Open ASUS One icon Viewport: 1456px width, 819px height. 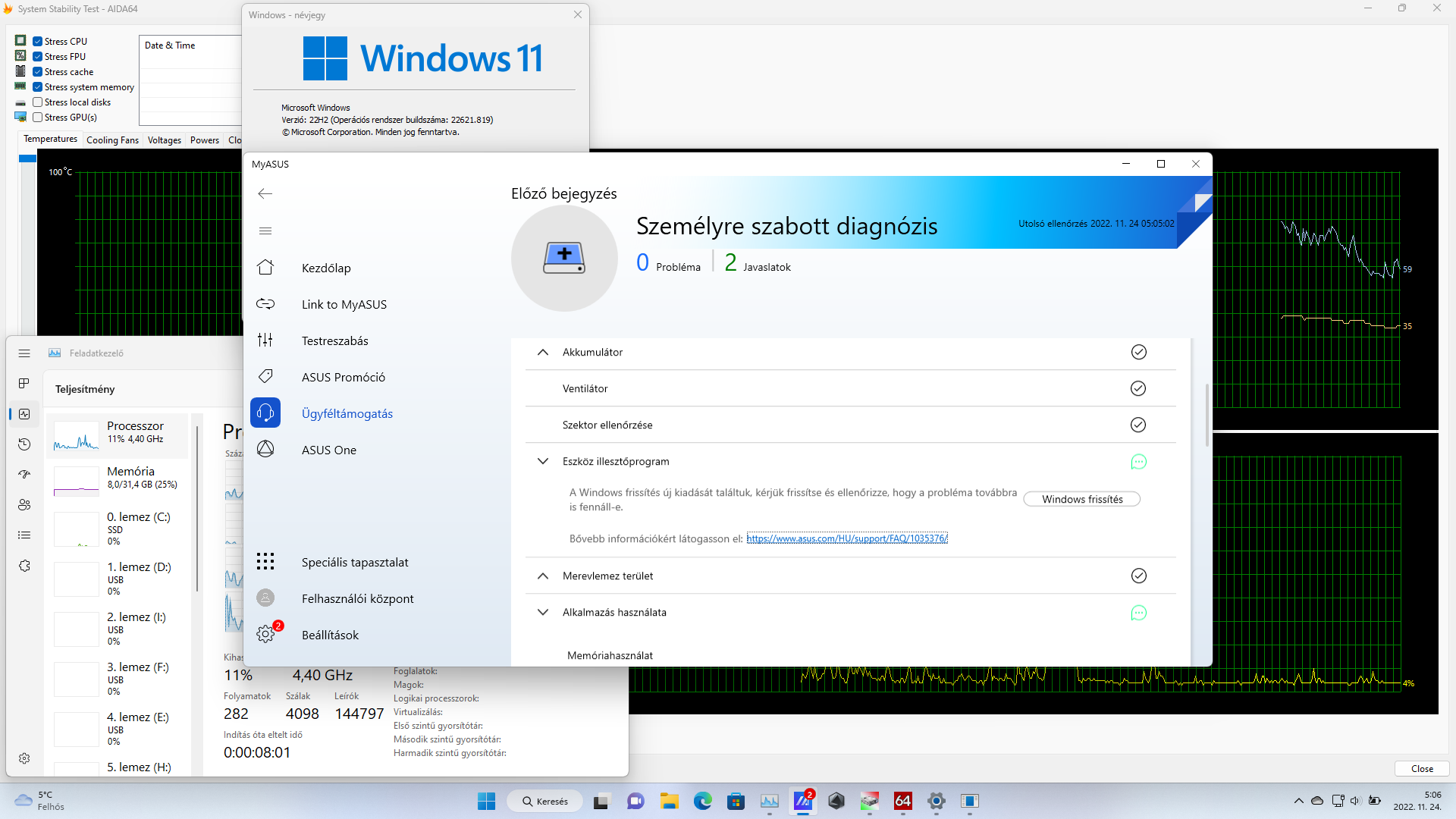coord(265,450)
